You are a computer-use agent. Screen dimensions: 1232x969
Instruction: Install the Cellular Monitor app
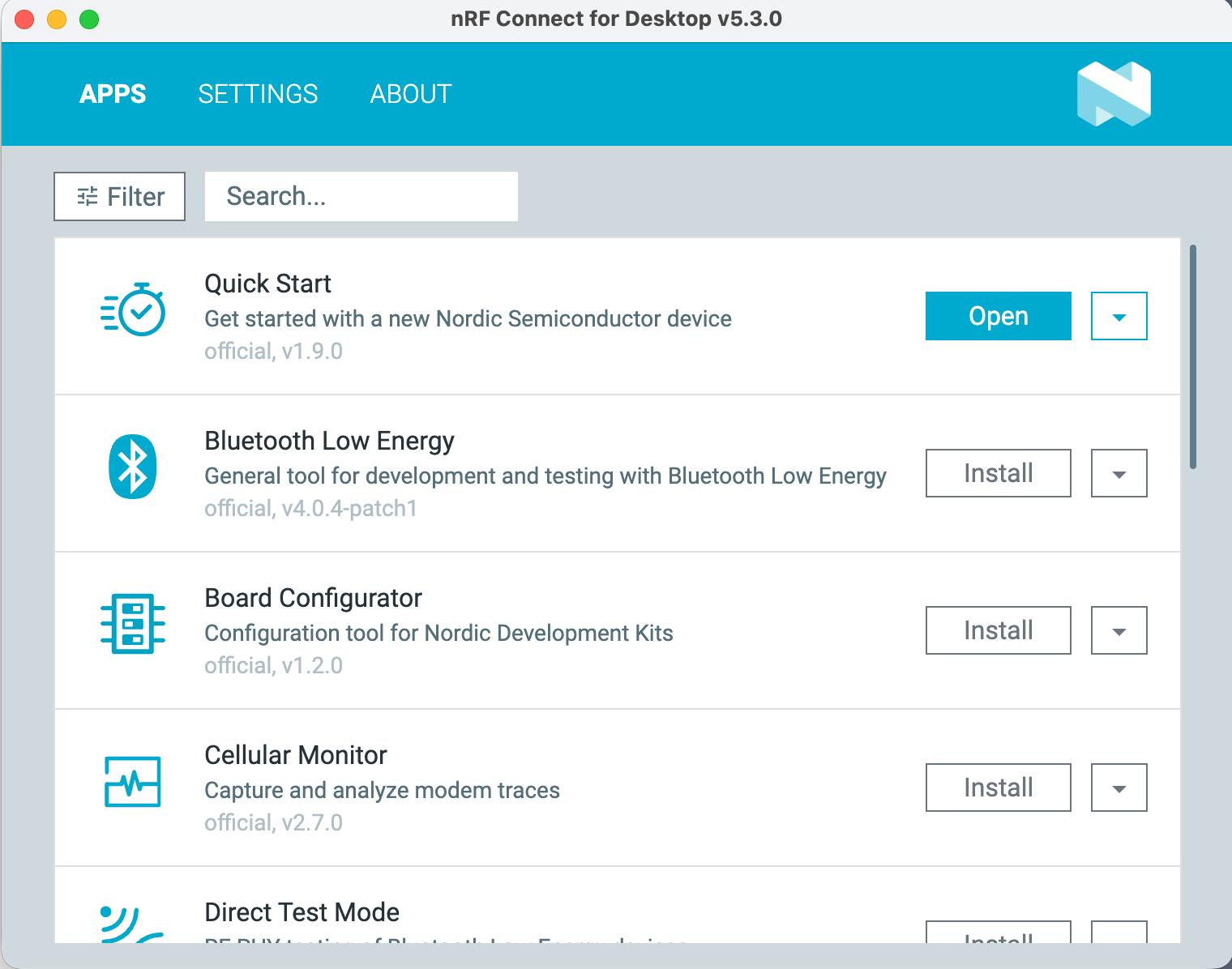click(999, 788)
